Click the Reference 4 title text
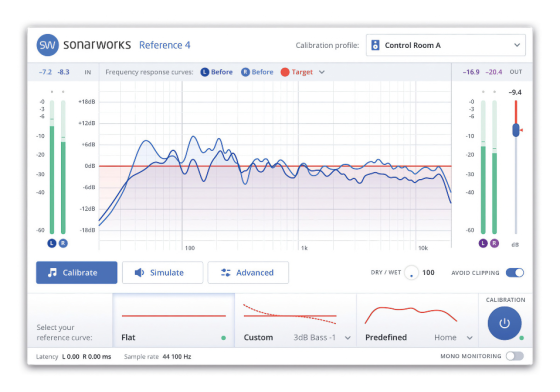The image size is (560, 392). click(165, 45)
